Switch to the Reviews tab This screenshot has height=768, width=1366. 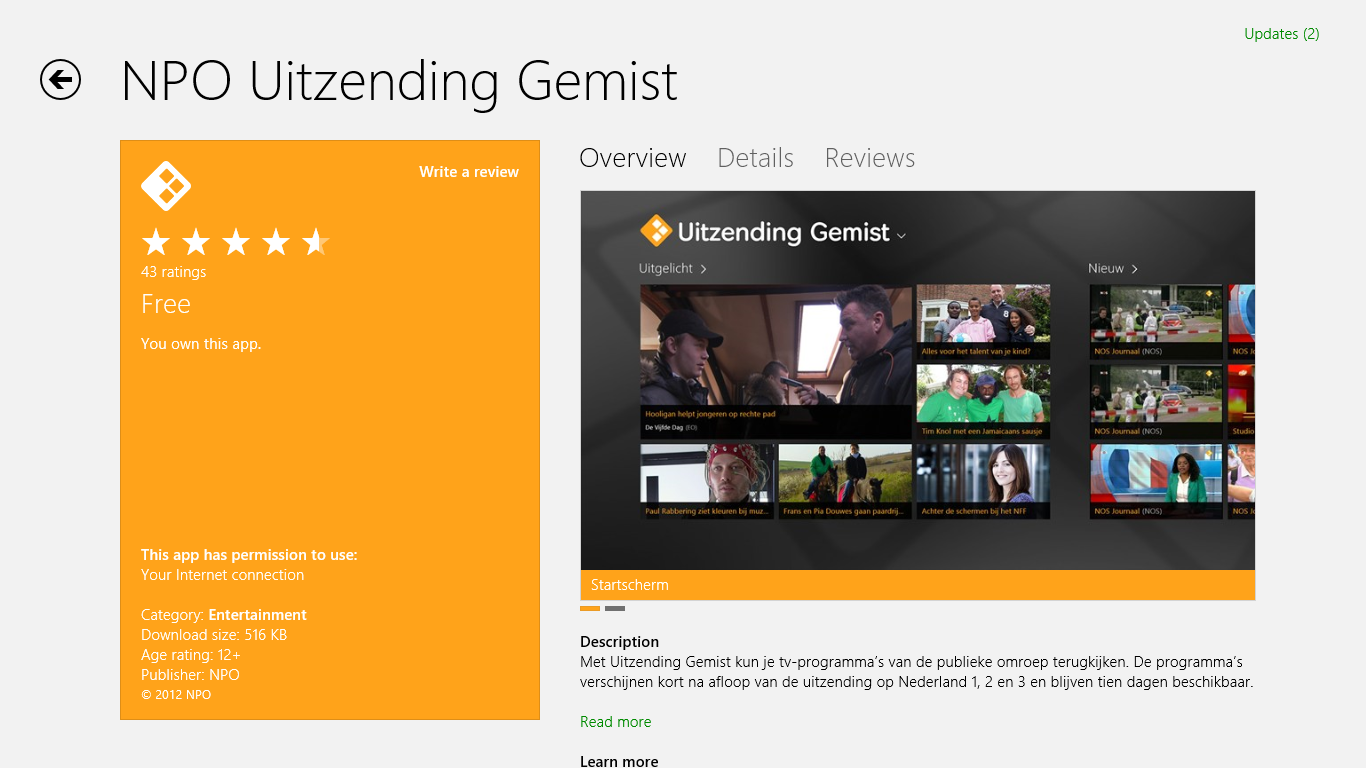(870, 158)
